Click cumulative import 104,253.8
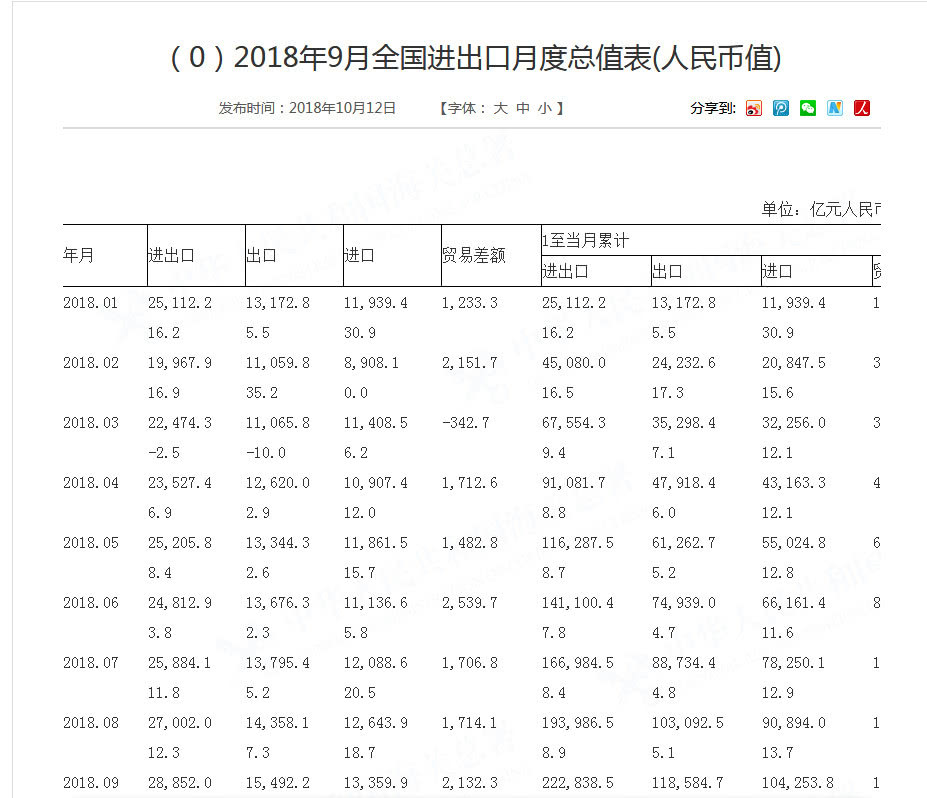Image resolution: width=927 pixels, height=798 pixels. pyautogui.click(x=798, y=783)
